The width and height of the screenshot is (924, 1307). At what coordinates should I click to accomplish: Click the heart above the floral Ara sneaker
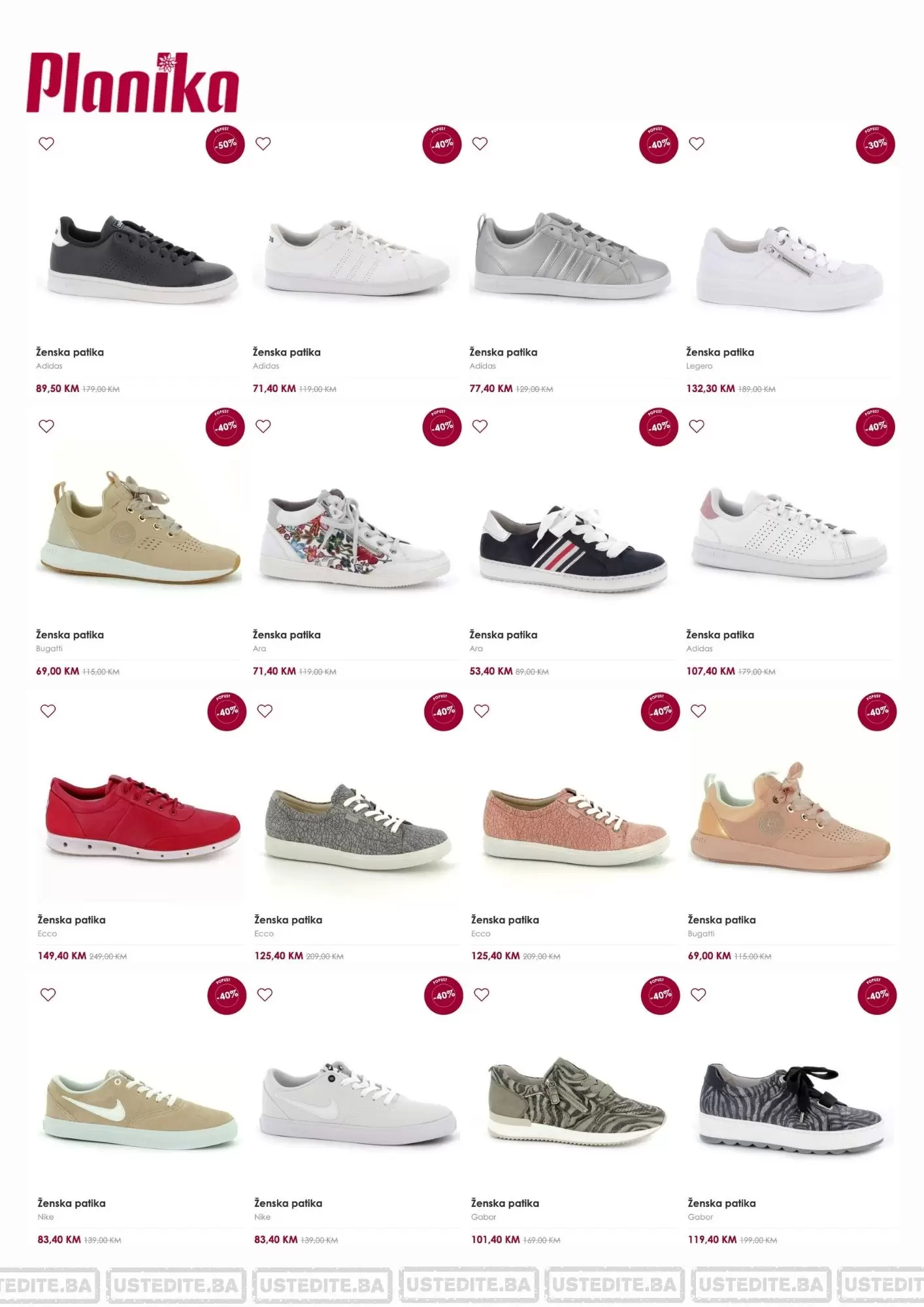coord(263,426)
